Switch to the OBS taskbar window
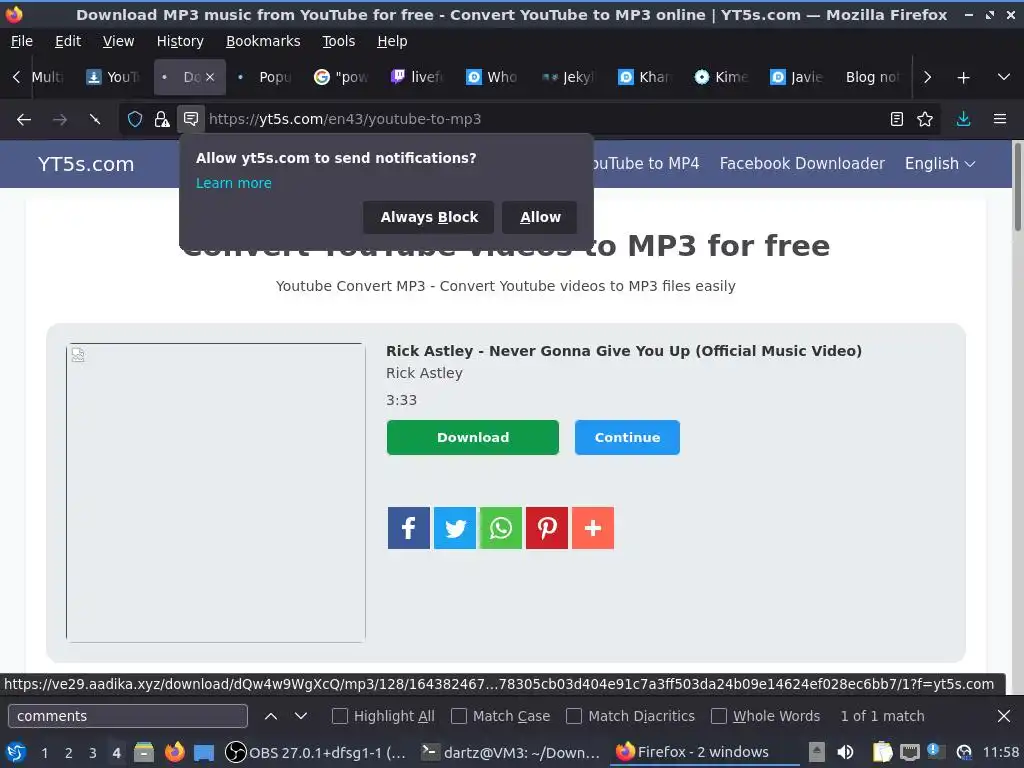This screenshot has height=768, width=1024. [x=316, y=752]
